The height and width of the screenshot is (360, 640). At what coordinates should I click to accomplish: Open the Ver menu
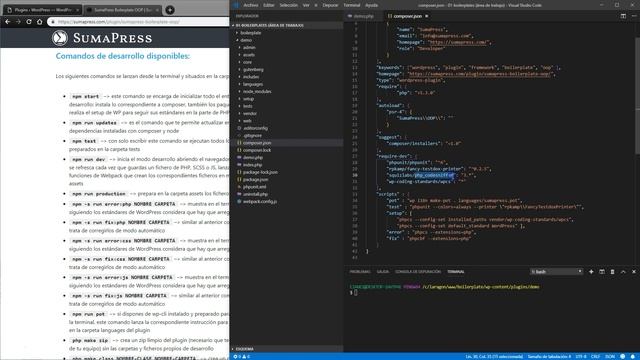point(306,5)
